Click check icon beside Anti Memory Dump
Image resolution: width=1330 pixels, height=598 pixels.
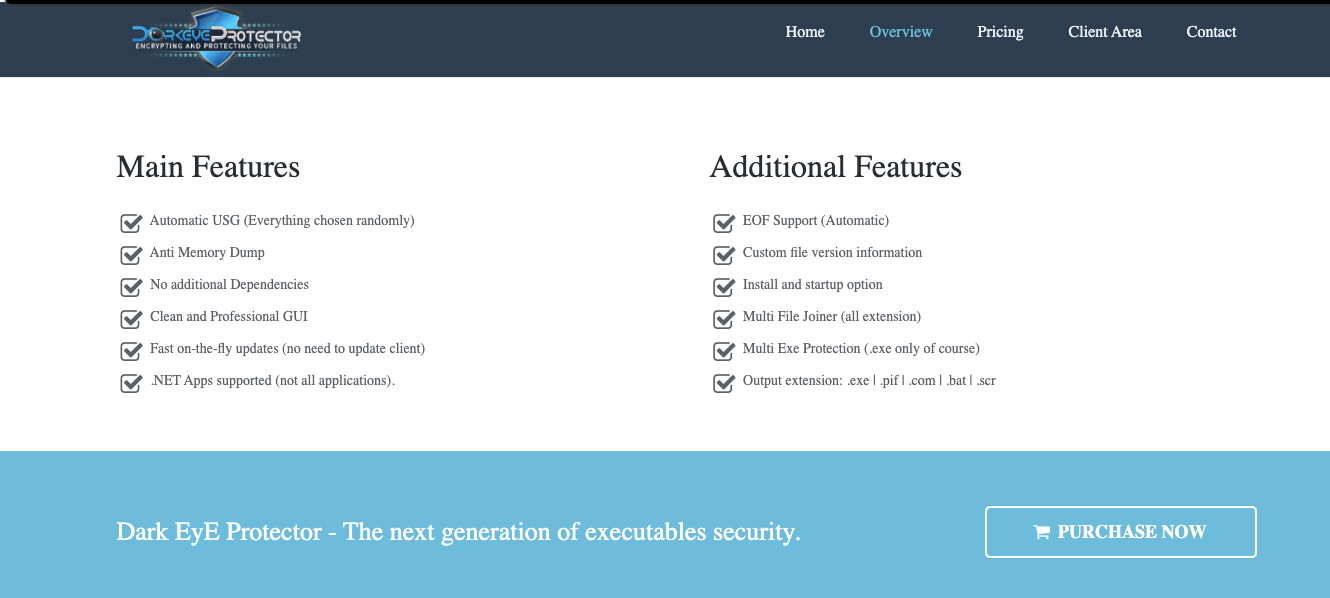(131, 254)
